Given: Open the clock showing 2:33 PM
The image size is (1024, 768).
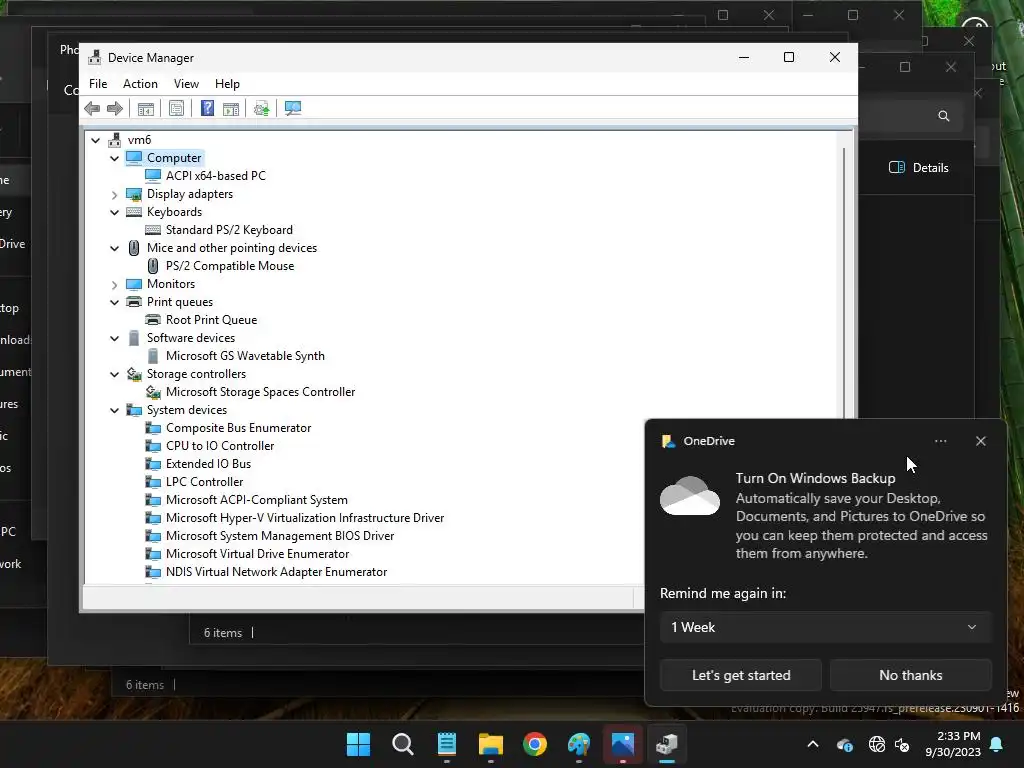Looking at the screenshot, I should pyautogui.click(x=953, y=744).
